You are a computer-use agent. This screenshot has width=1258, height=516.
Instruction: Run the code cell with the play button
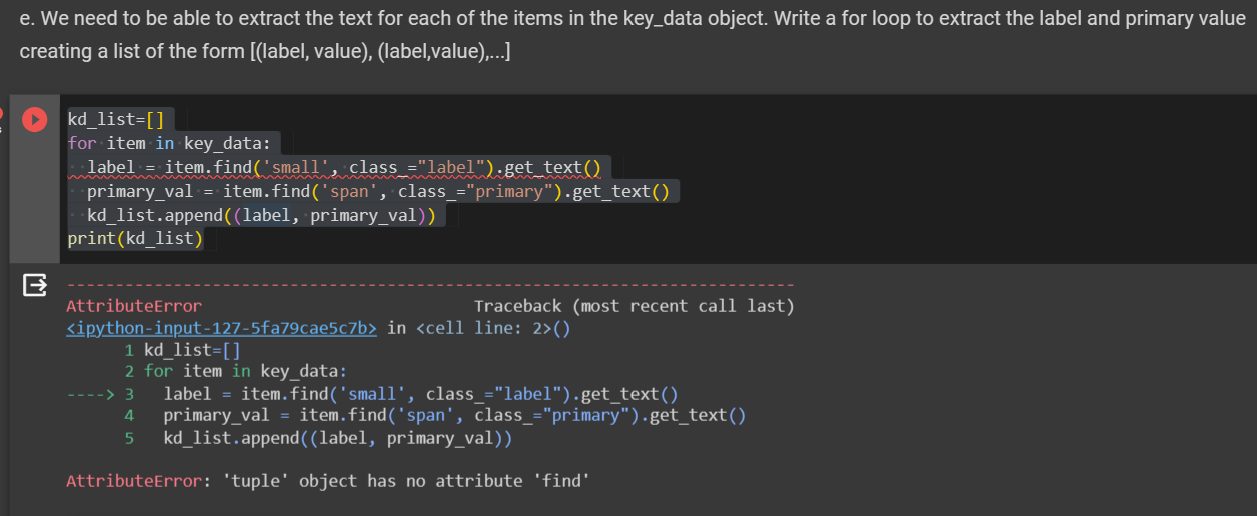click(35, 119)
